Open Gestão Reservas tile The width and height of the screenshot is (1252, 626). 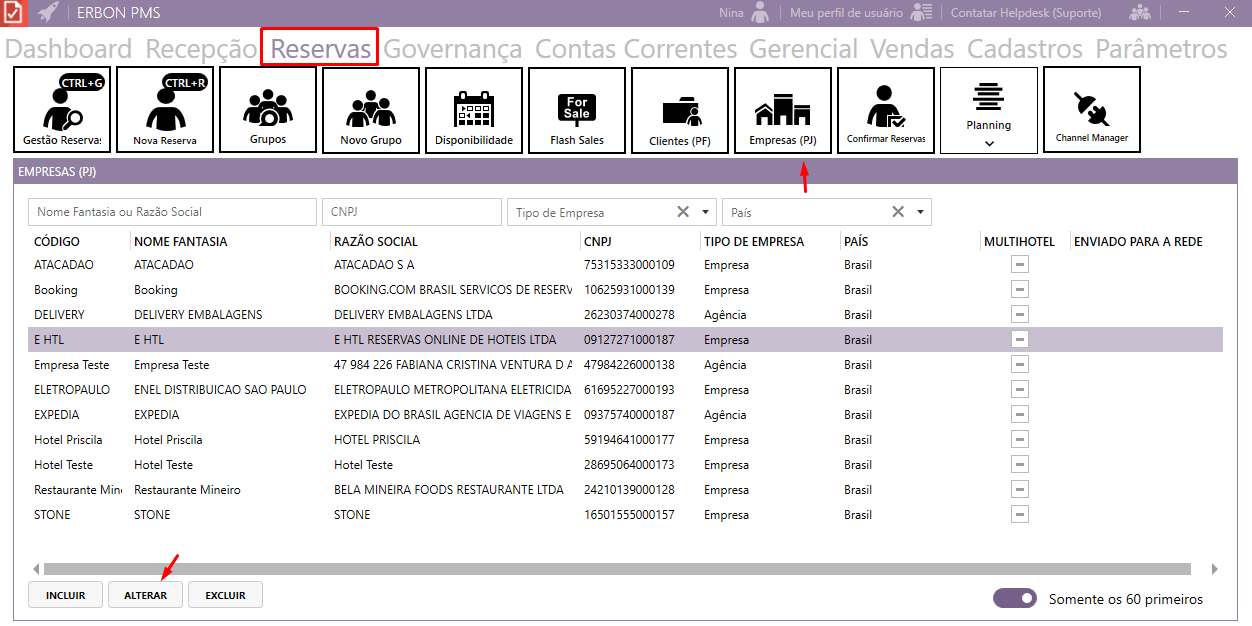pos(63,110)
